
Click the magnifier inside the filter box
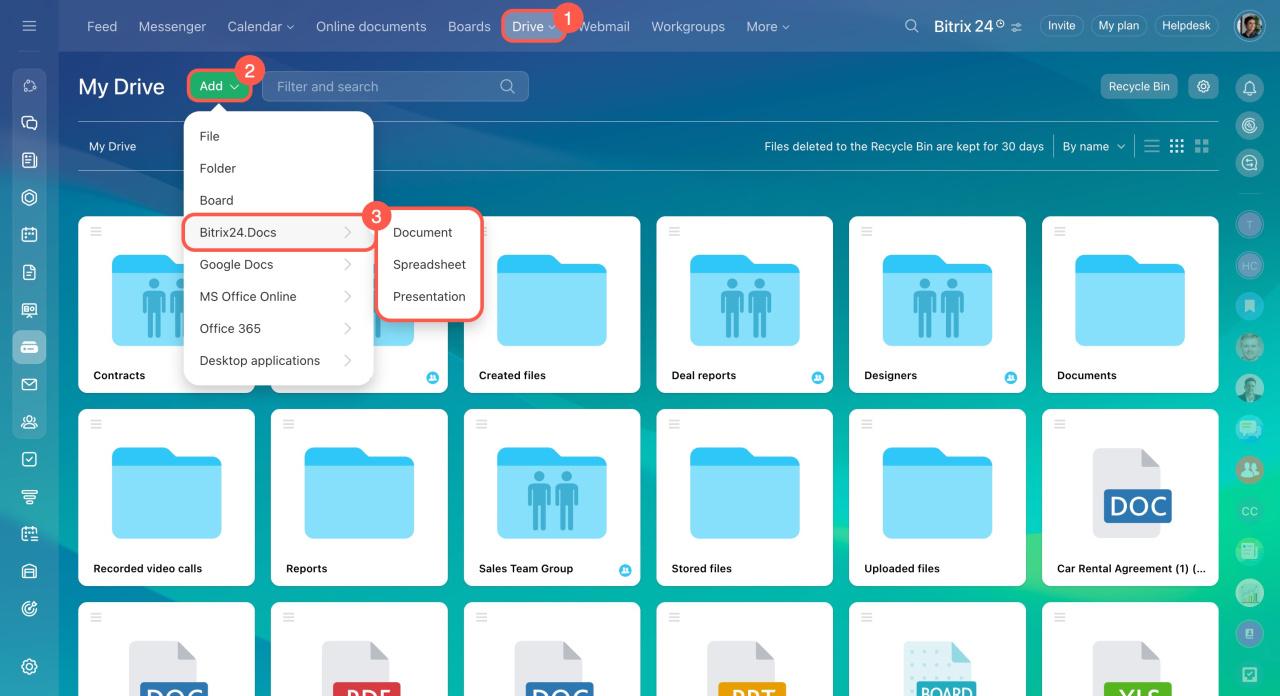pos(508,87)
